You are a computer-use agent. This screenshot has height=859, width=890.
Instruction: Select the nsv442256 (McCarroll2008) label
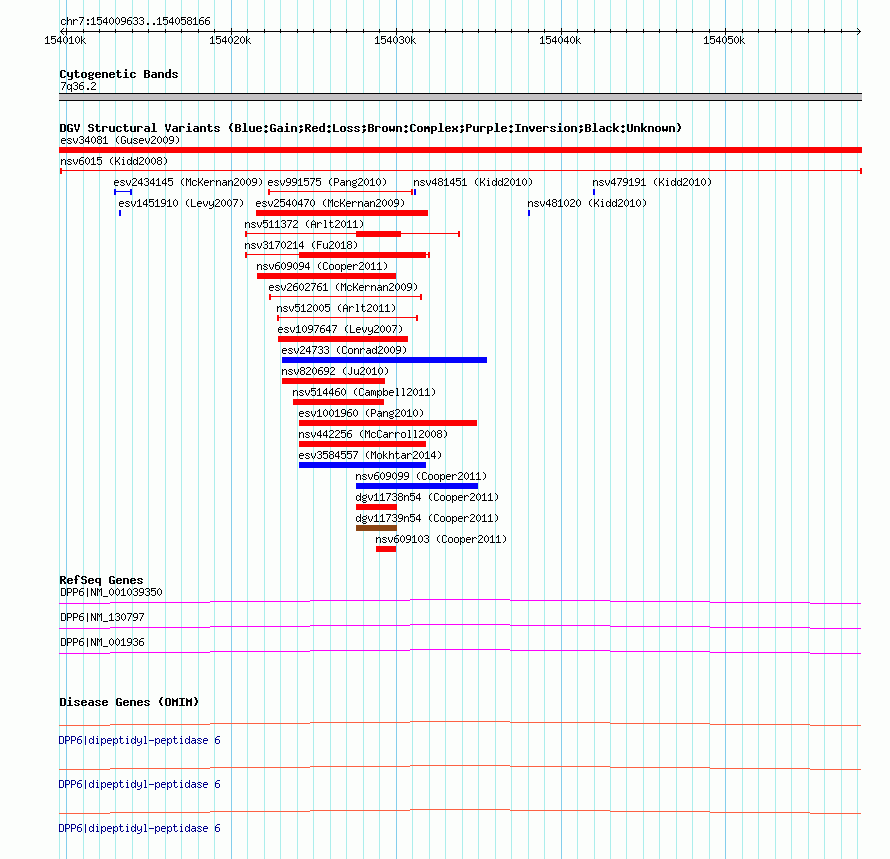[x=373, y=434]
